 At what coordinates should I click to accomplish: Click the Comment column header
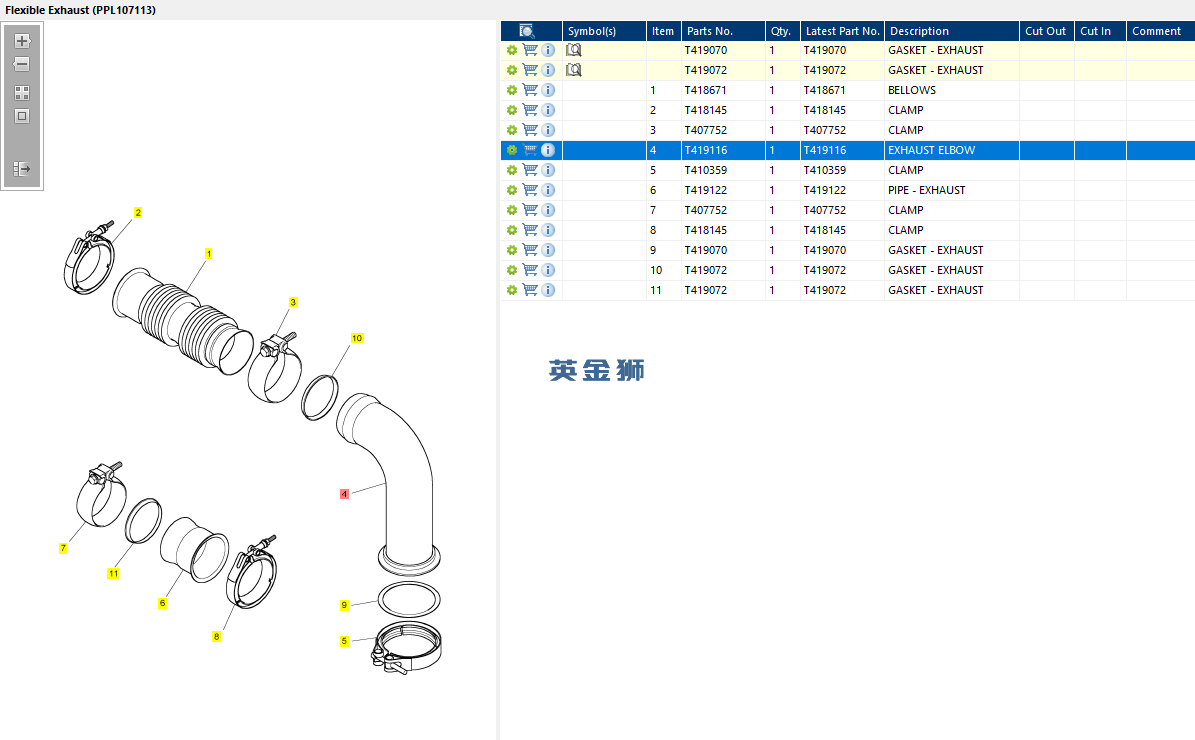(1160, 30)
